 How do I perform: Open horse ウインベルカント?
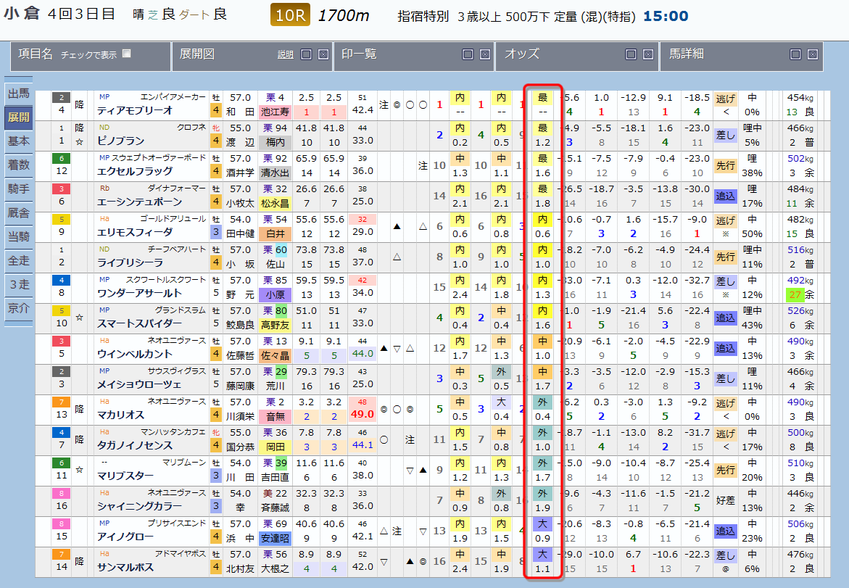(135, 354)
